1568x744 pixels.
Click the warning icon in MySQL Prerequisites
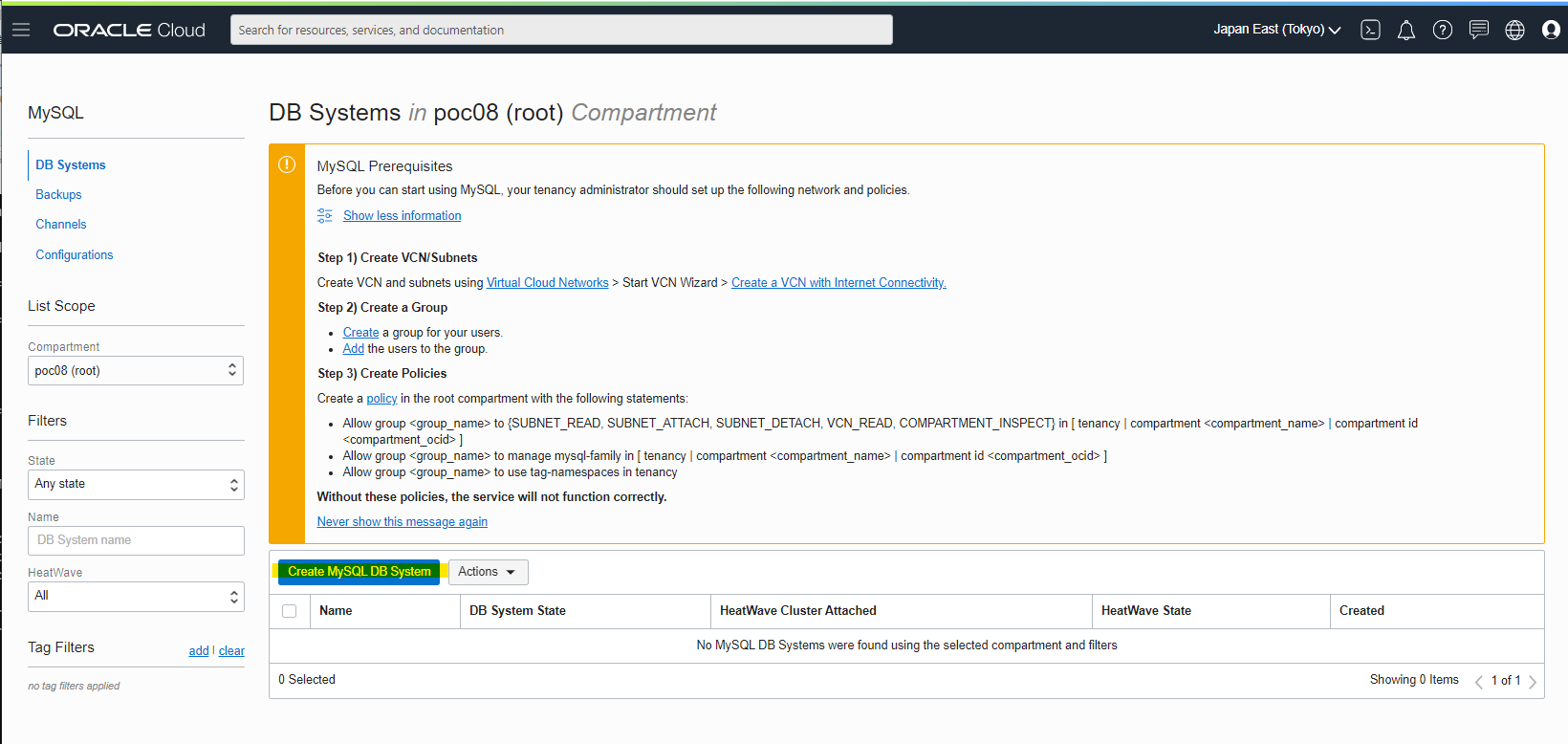pyautogui.click(x=287, y=164)
